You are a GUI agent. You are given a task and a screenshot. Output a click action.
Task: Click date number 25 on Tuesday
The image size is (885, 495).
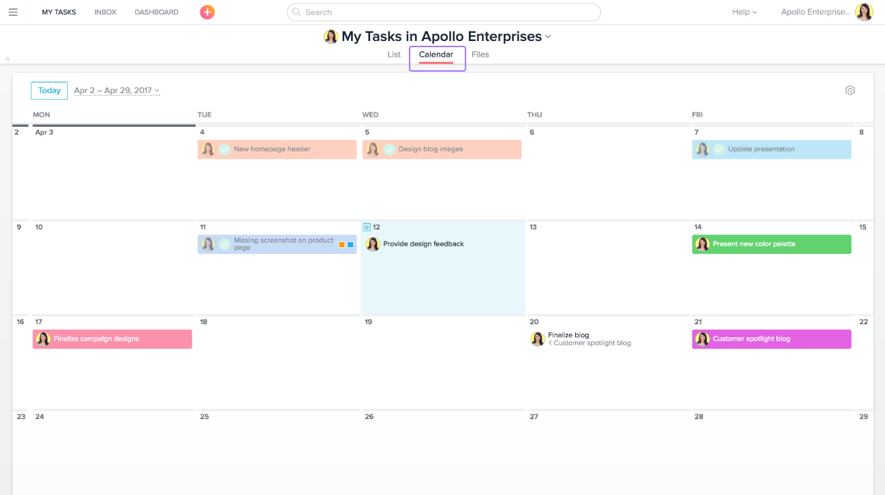click(x=204, y=417)
